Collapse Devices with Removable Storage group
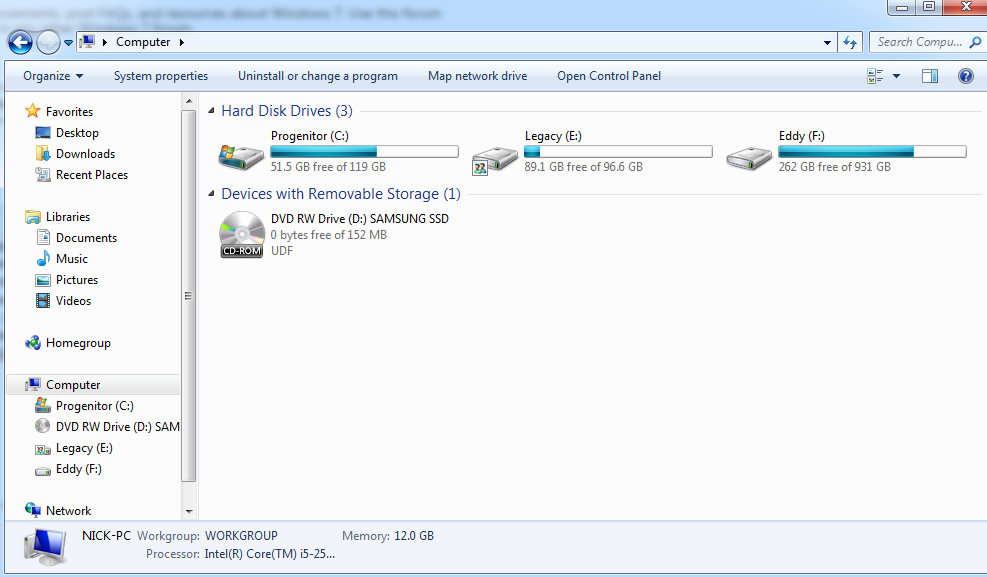The height and width of the screenshot is (577, 987). (x=212, y=194)
